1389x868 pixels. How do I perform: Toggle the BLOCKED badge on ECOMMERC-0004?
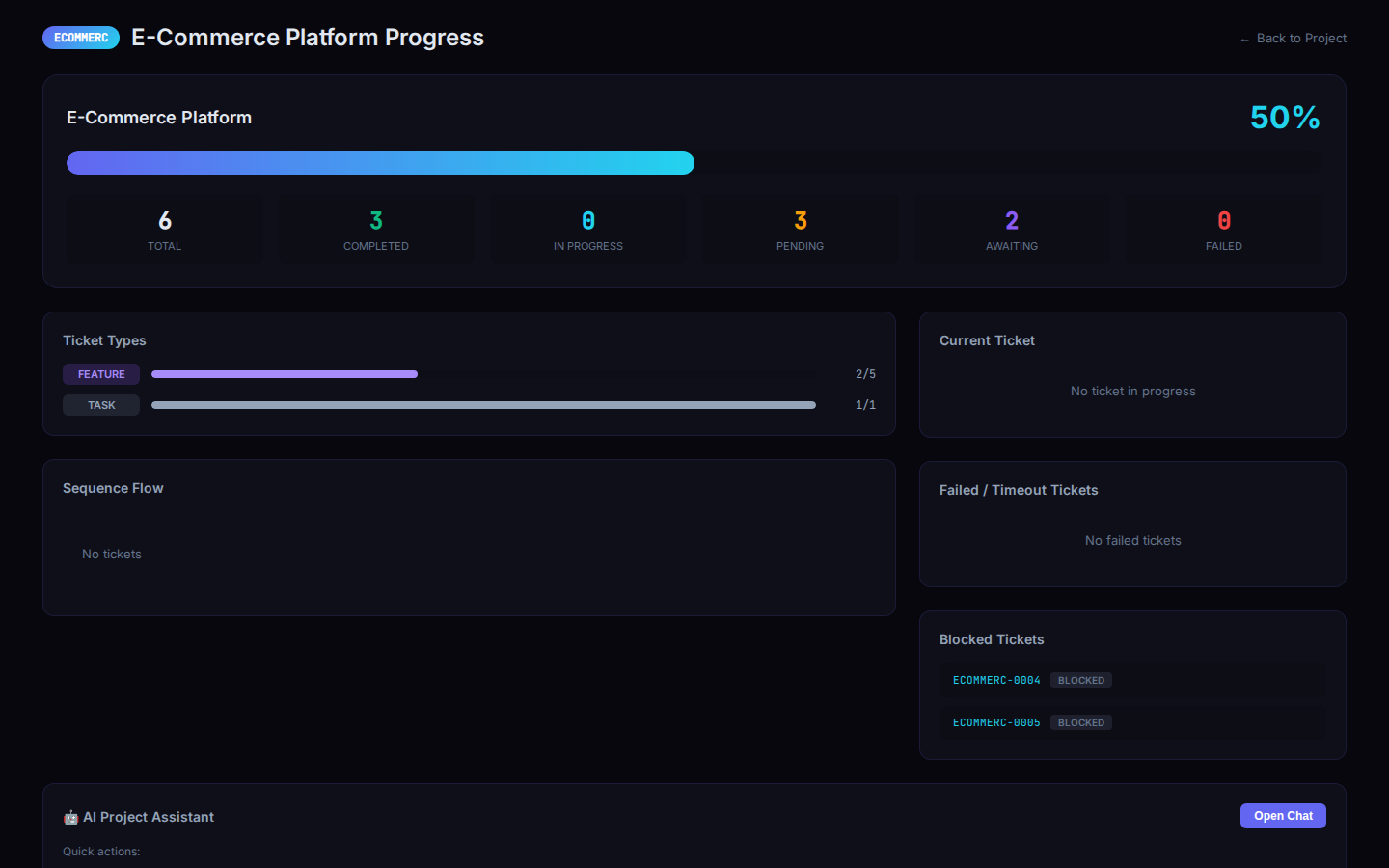(x=1080, y=680)
